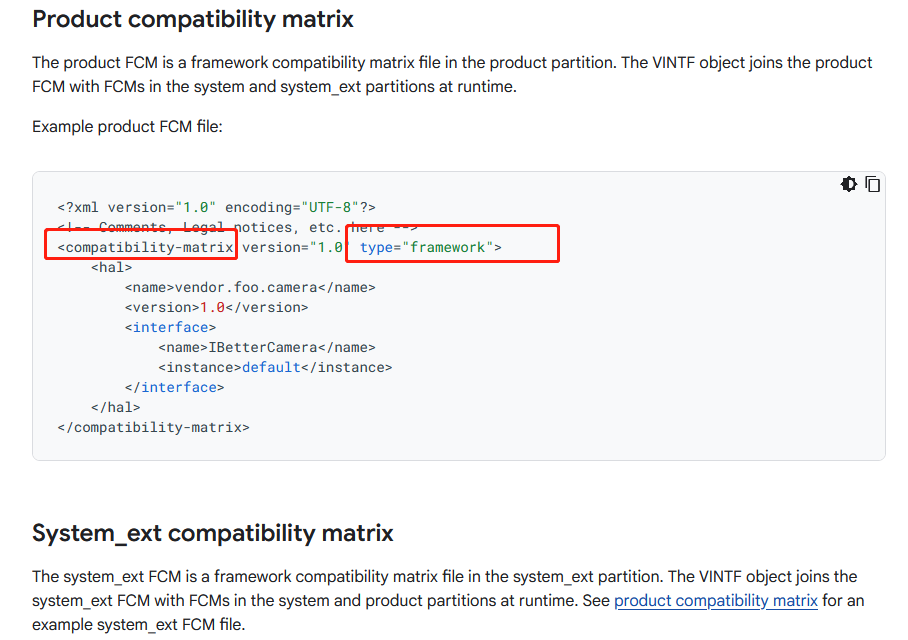Click the version="1.0" attribute of compatibility-matrix
908x640 pixels.
point(292,247)
